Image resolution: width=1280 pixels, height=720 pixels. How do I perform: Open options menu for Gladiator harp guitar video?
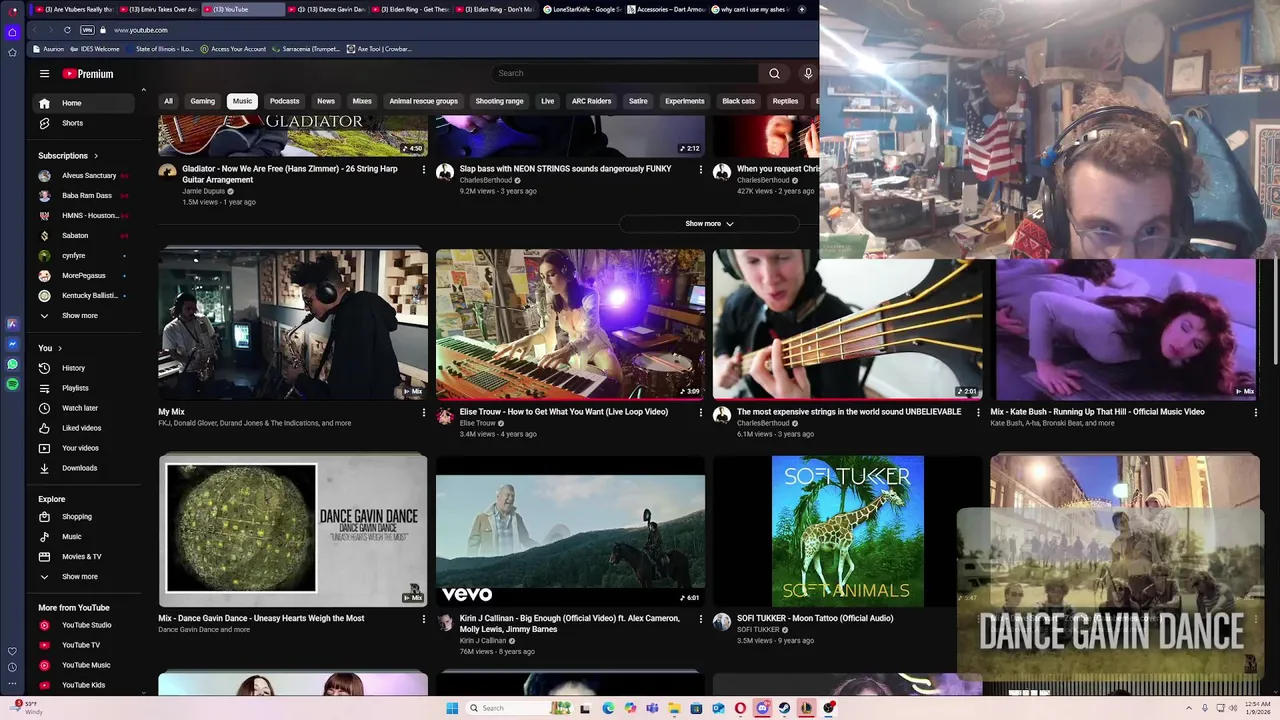pyautogui.click(x=424, y=170)
